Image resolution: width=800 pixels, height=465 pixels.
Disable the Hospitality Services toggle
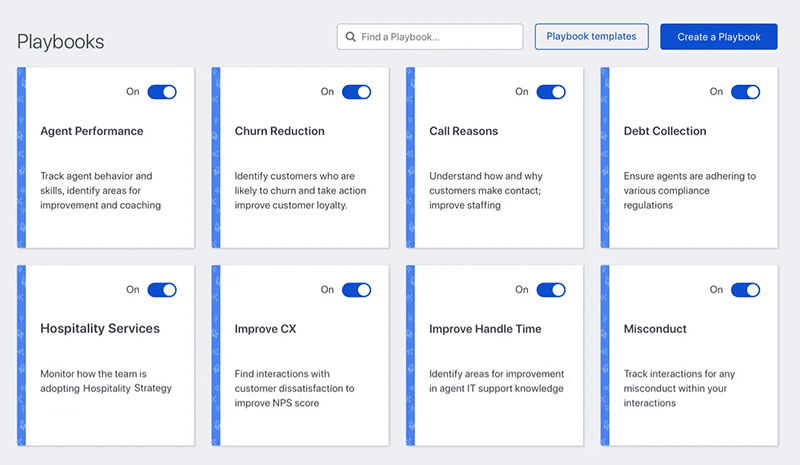point(162,290)
